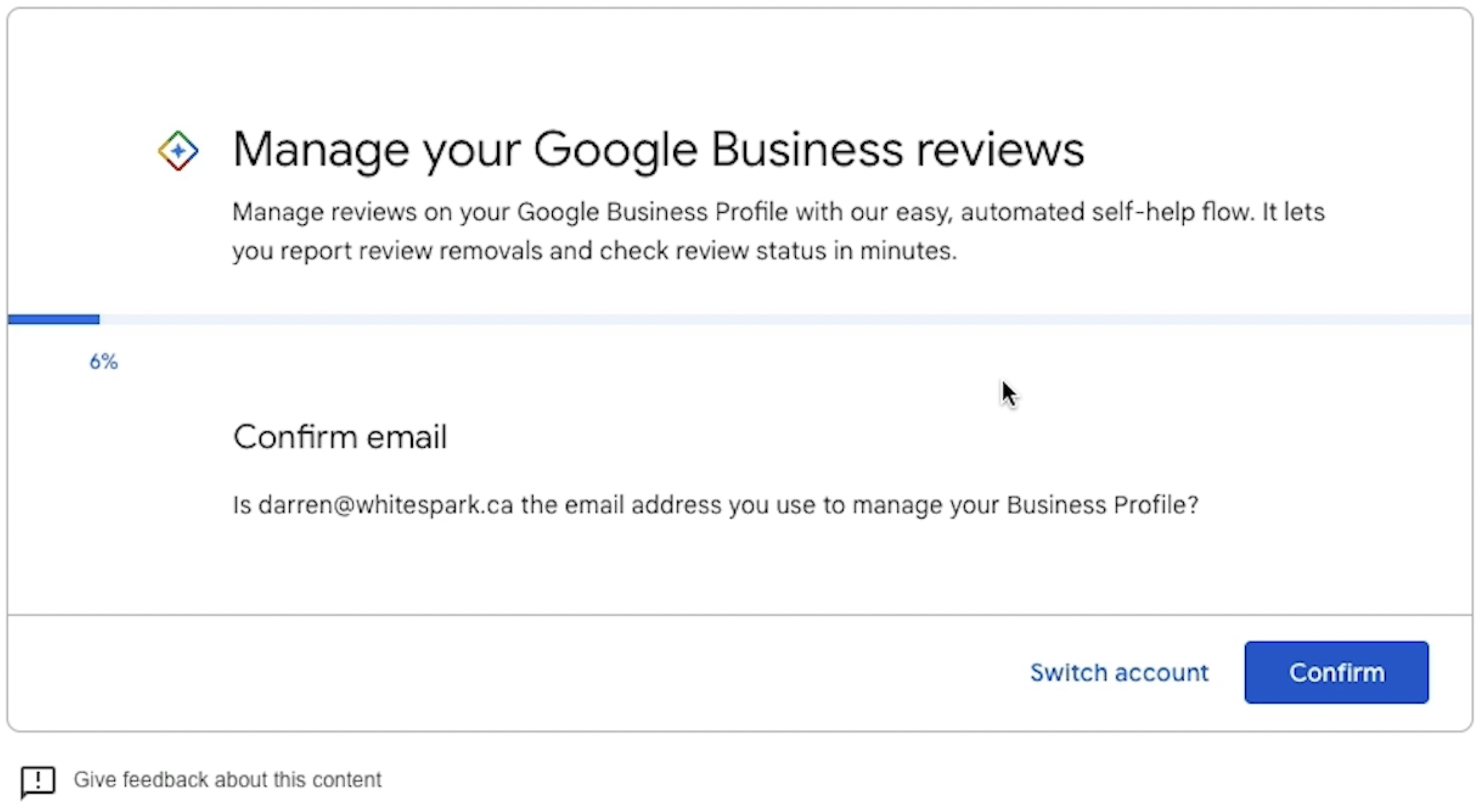This screenshot has height=812, width=1481.
Task: Click the 6% progress label
Action: pyautogui.click(x=103, y=362)
